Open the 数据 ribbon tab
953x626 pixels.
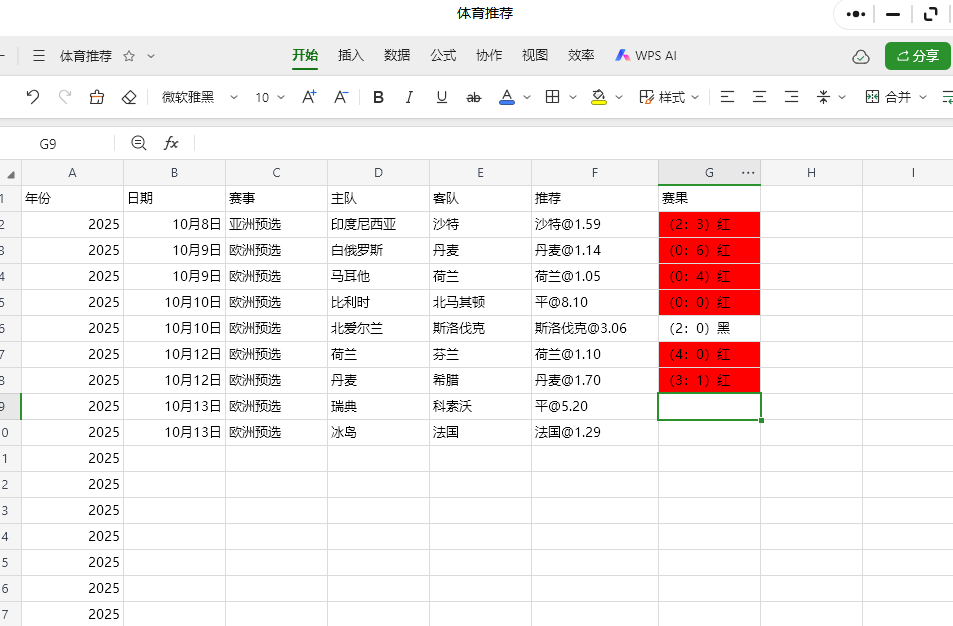click(397, 56)
